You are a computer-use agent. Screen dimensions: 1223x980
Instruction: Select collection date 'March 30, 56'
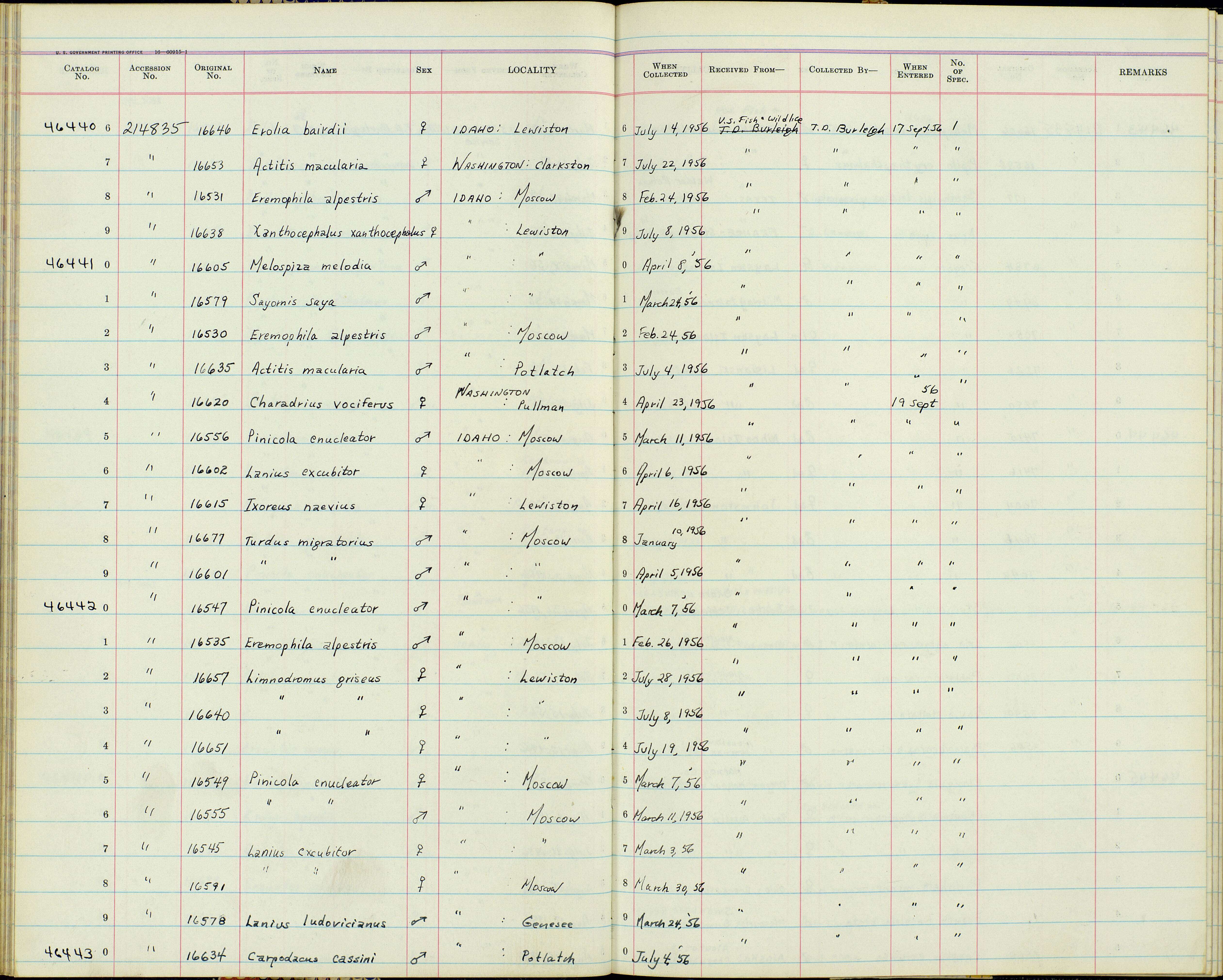pyautogui.click(x=669, y=887)
